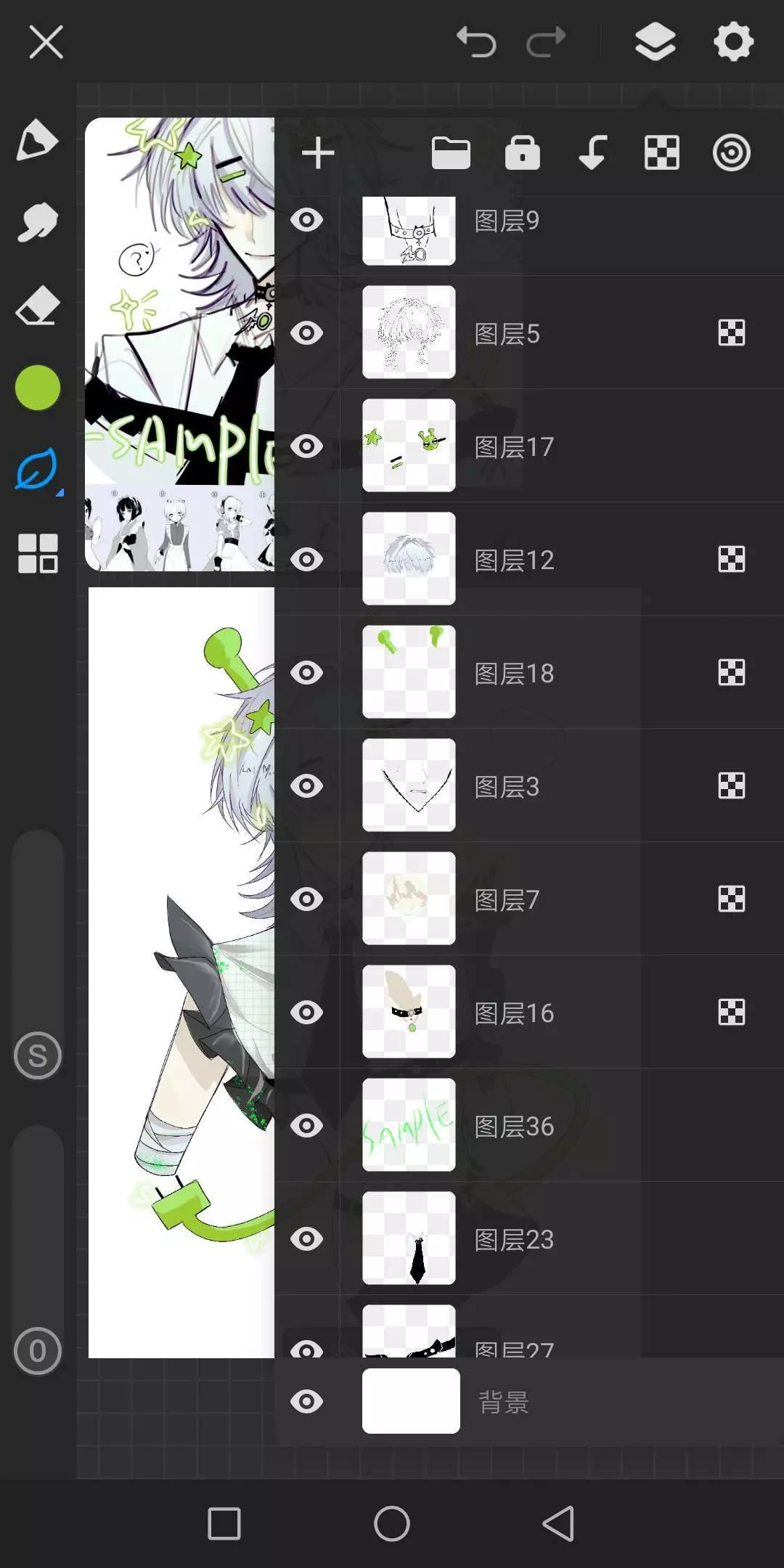Viewport: 784px width, 1568px height.
Task: Tap the layer lock icon
Action: point(523,152)
